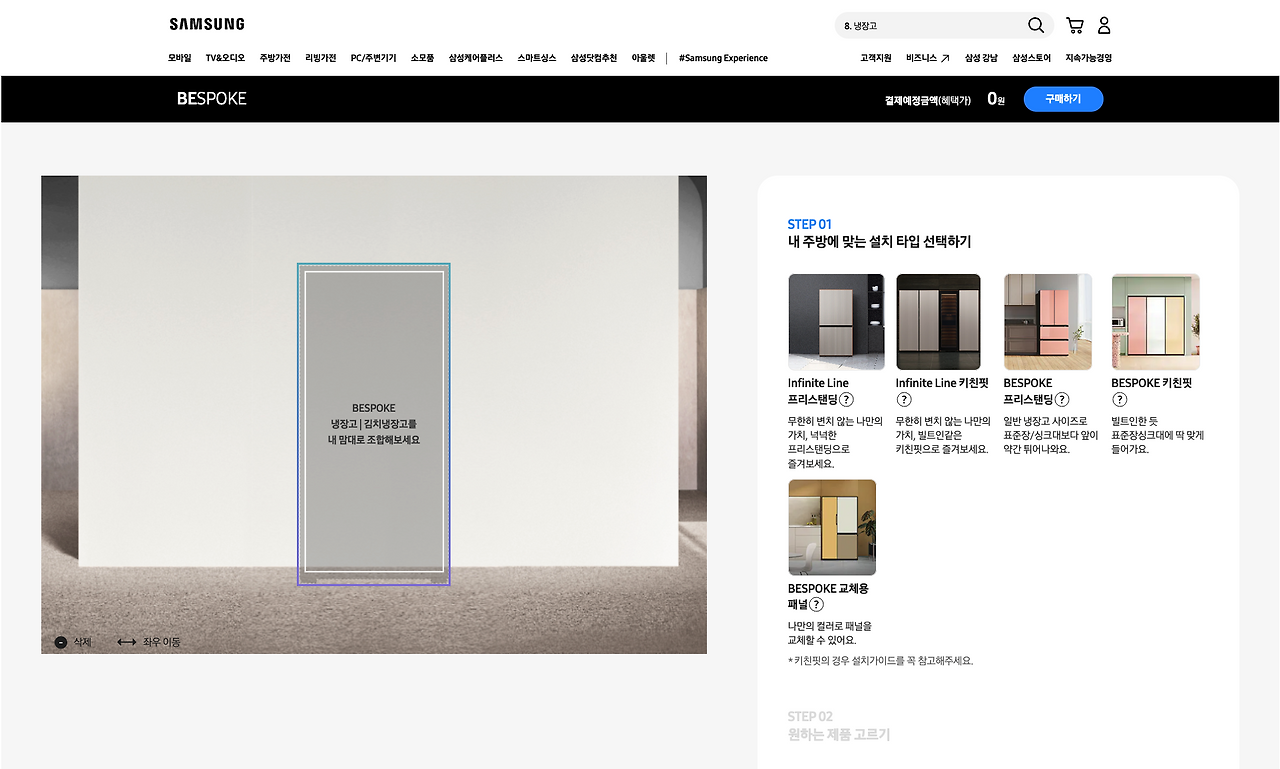Open the 소모품 menu
The width and height of the screenshot is (1280, 769).
pyautogui.click(x=423, y=58)
